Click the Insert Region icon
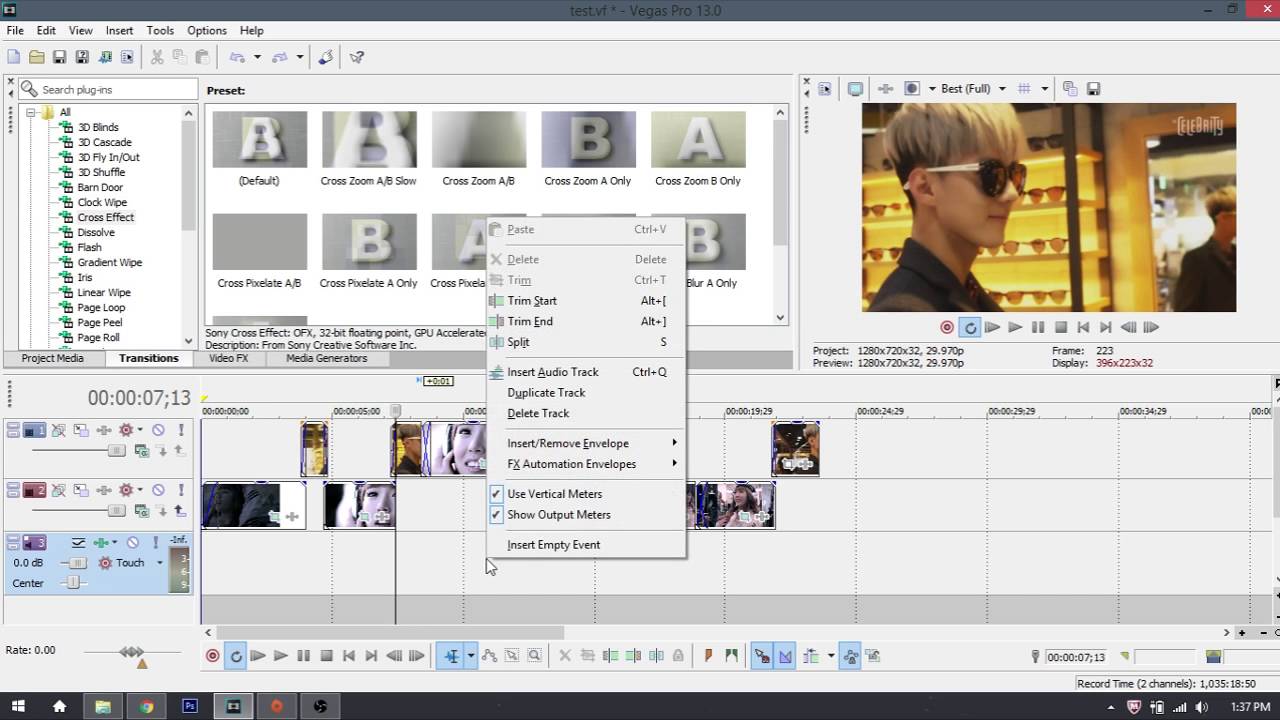This screenshot has width=1280, height=720. 731,656
